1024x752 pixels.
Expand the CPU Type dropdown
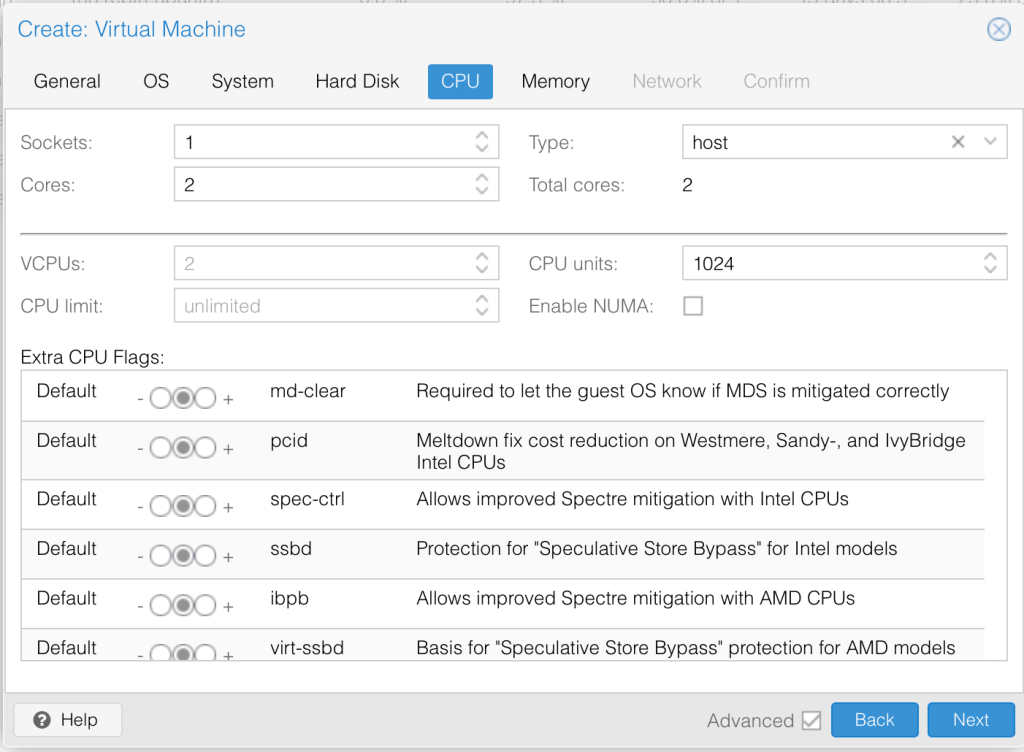(990, 142)
